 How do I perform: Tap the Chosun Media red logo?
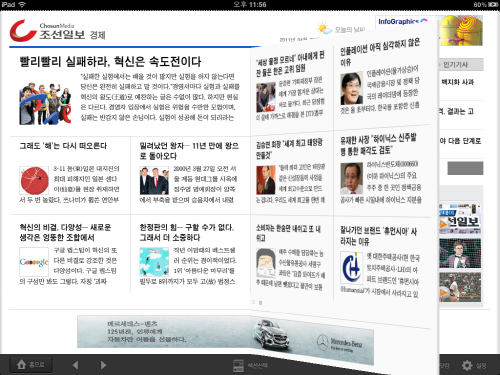tap(23, 31)
